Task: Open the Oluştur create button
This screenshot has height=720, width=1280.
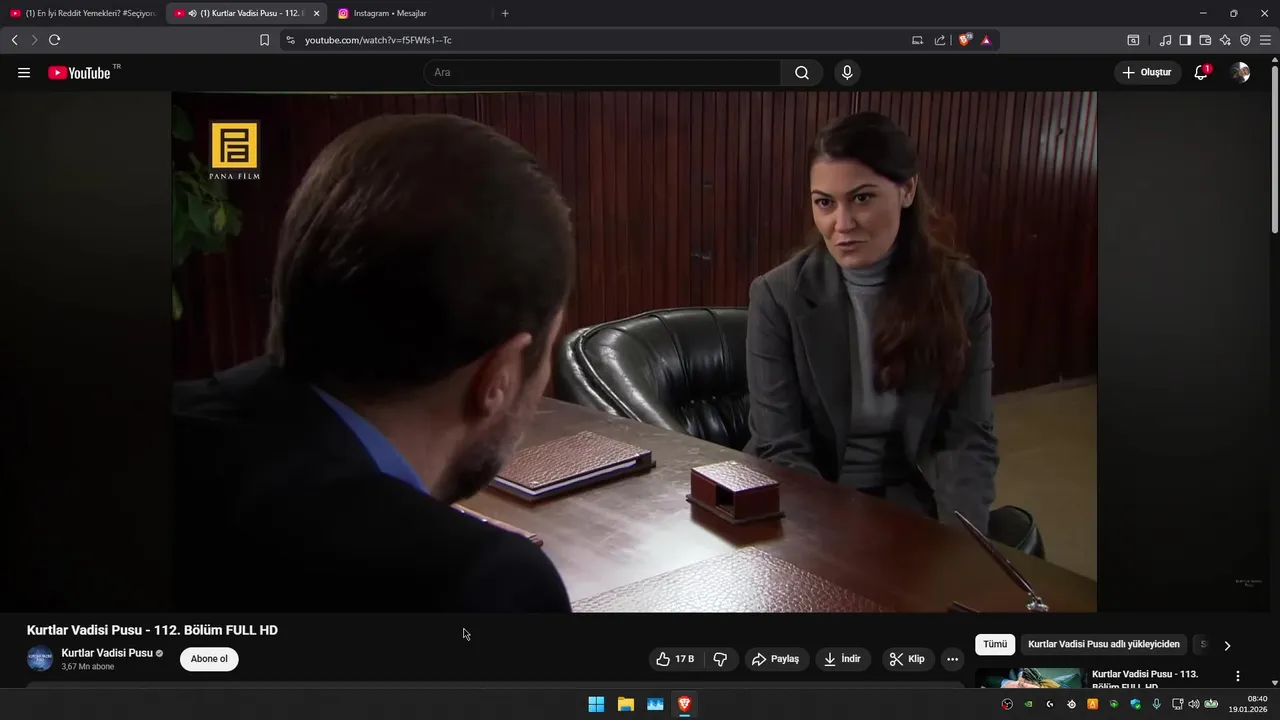Action: [1147, 73]
